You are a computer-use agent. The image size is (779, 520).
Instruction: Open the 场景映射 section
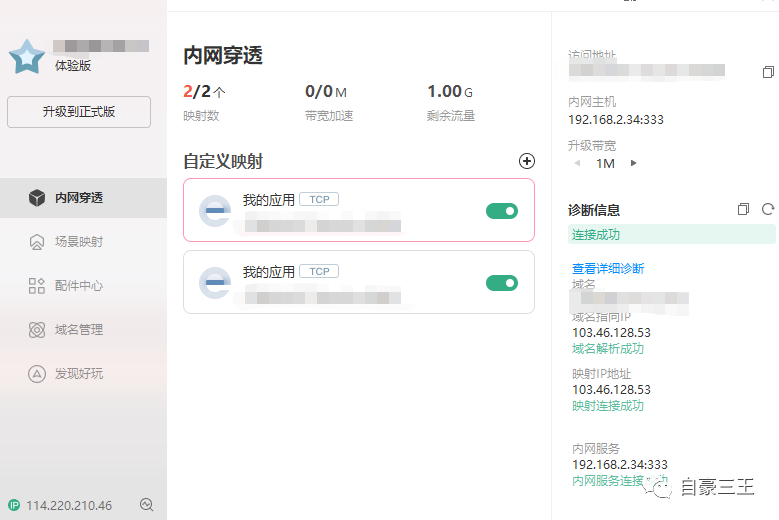pyautogui.click(x=78, y=241)
